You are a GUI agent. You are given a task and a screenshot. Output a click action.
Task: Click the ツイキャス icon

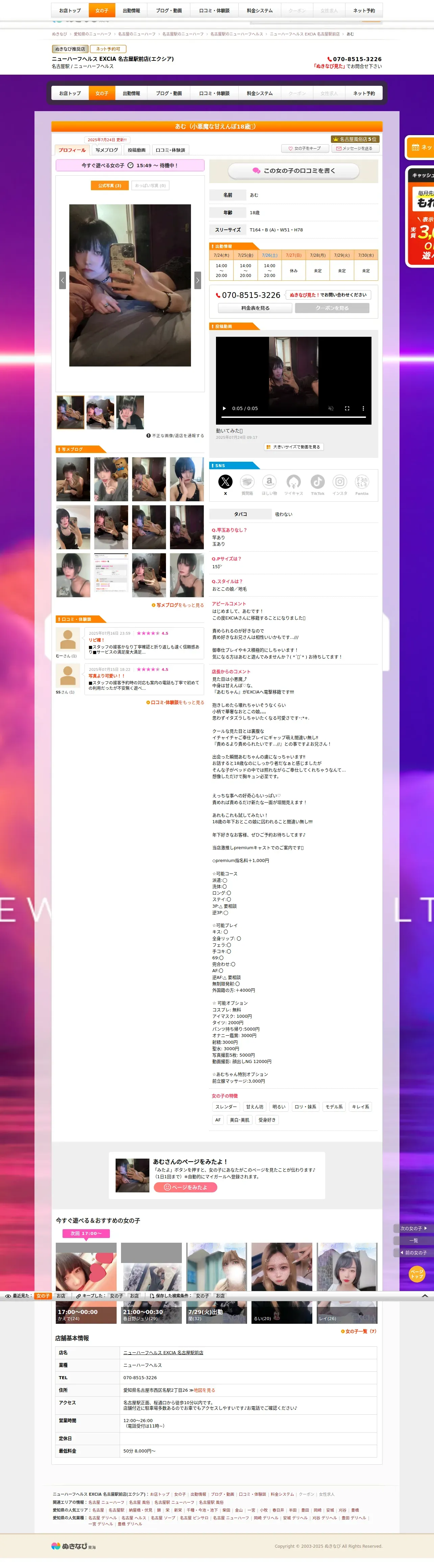[x=293, y=481]
